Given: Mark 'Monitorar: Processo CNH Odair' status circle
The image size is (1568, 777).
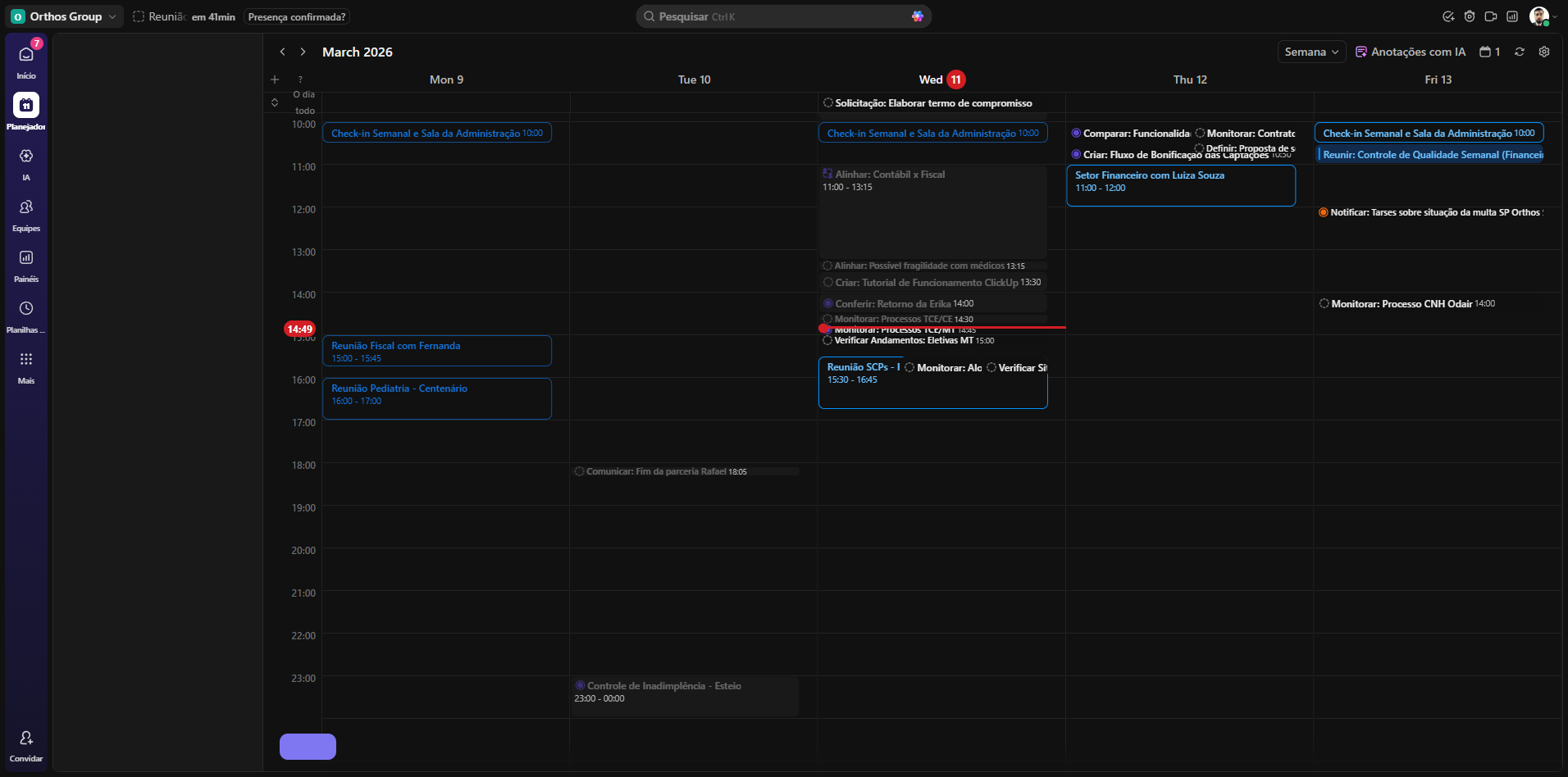Looking at the screenshot, I should (1324, 304).
